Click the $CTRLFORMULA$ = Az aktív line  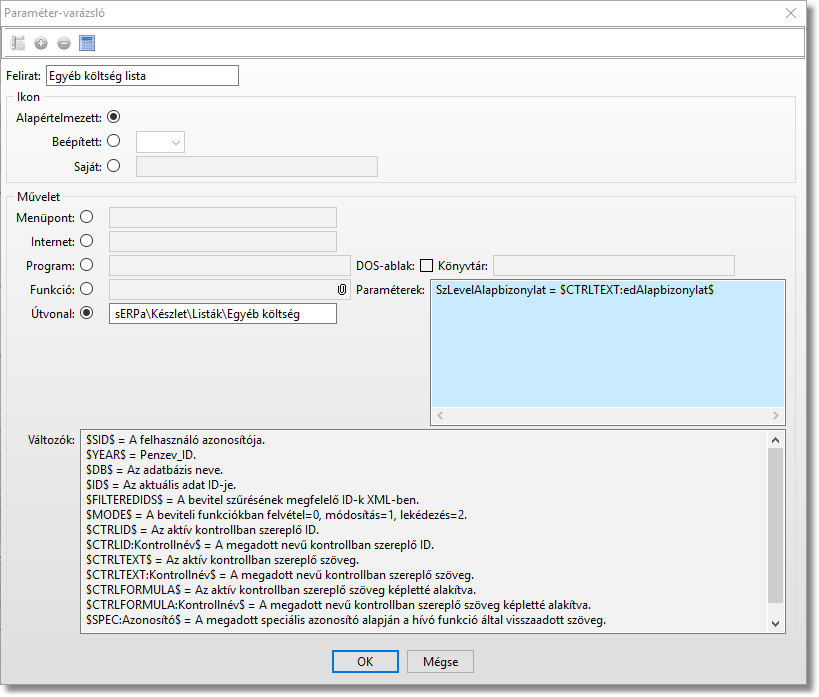click(x=281, y=590)
